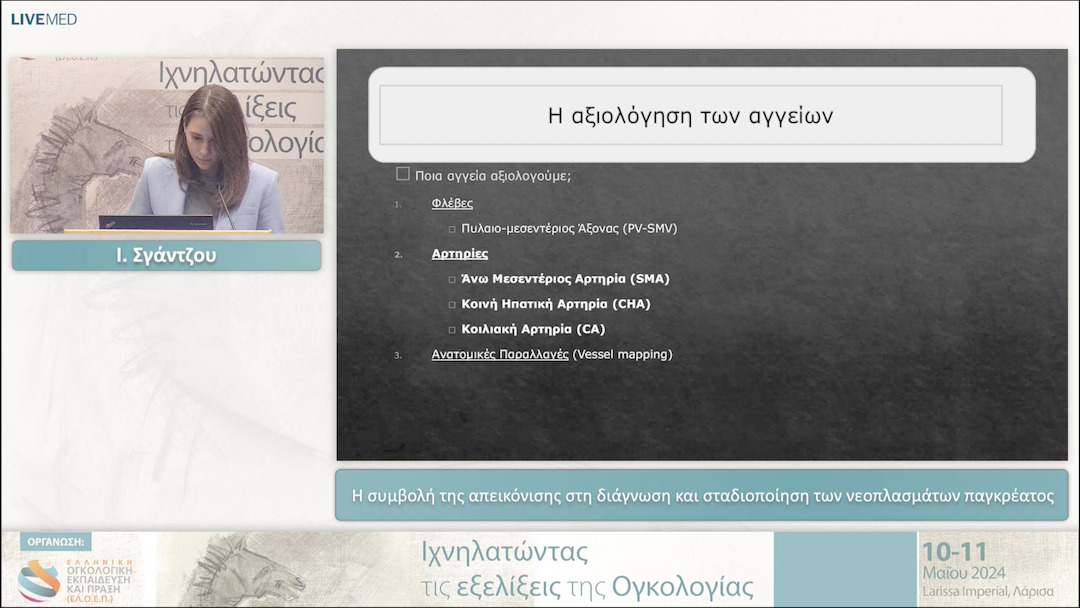This screenshot has height=608, width=1080.
Task: Click the slide title "Η αξιολόγηση των αγγείων"
Action: click(x=702, y=116)
